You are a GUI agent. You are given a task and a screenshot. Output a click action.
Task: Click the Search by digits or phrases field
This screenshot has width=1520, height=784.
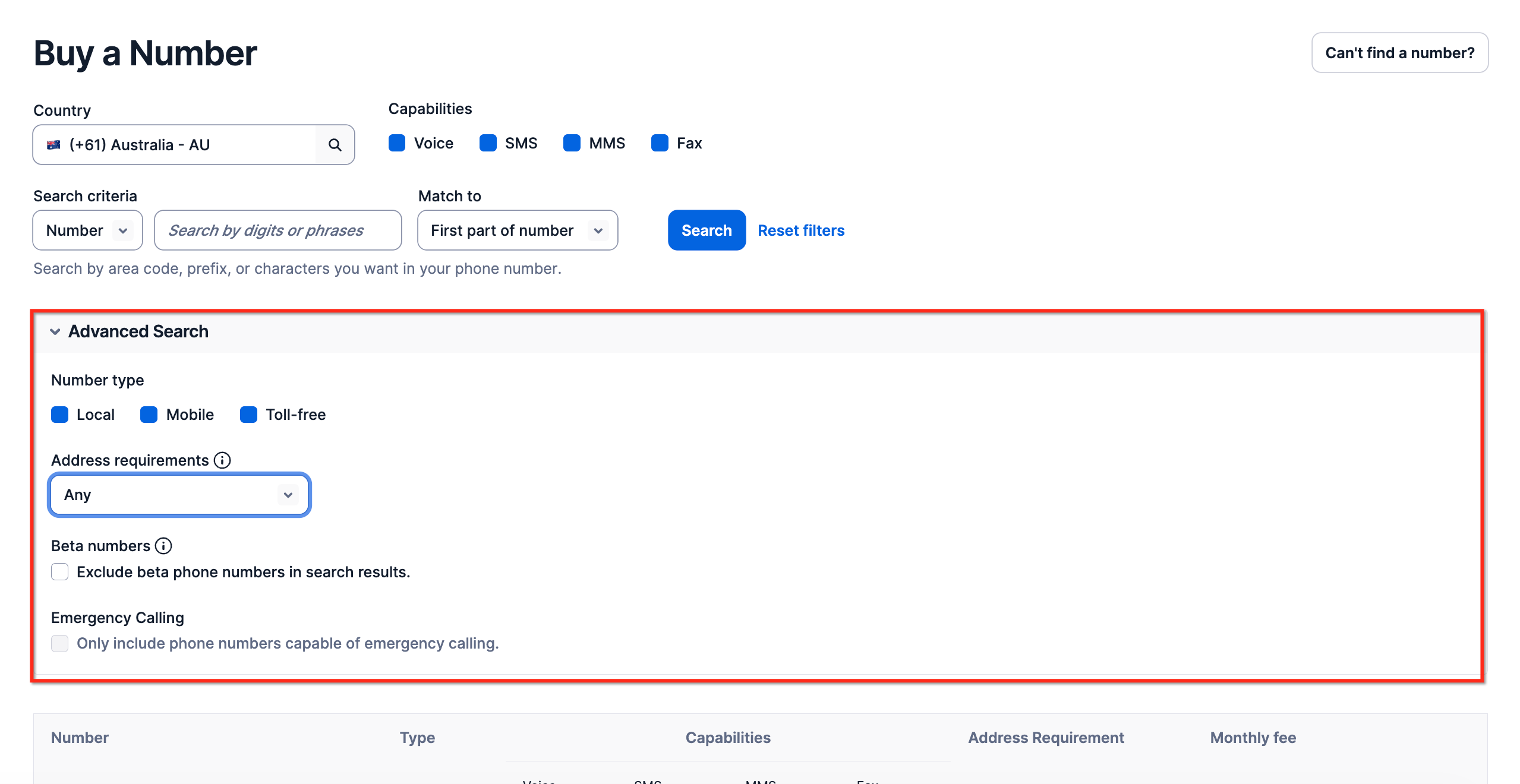(x=277, y=230)
